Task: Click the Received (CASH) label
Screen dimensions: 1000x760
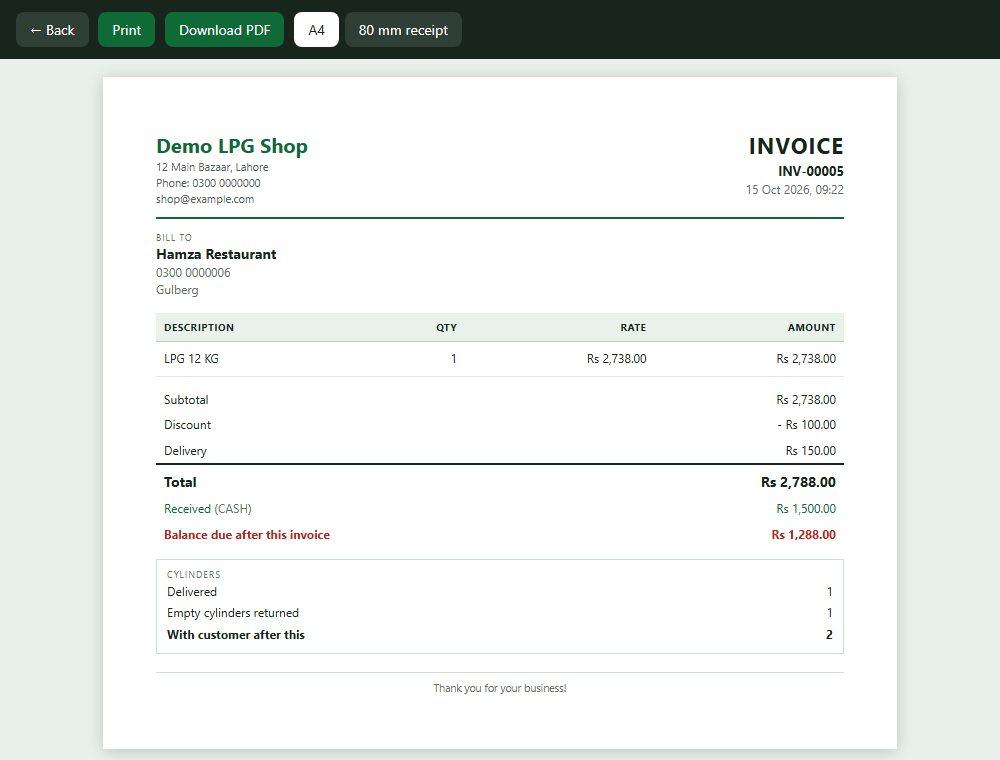Action: (208, 509)
